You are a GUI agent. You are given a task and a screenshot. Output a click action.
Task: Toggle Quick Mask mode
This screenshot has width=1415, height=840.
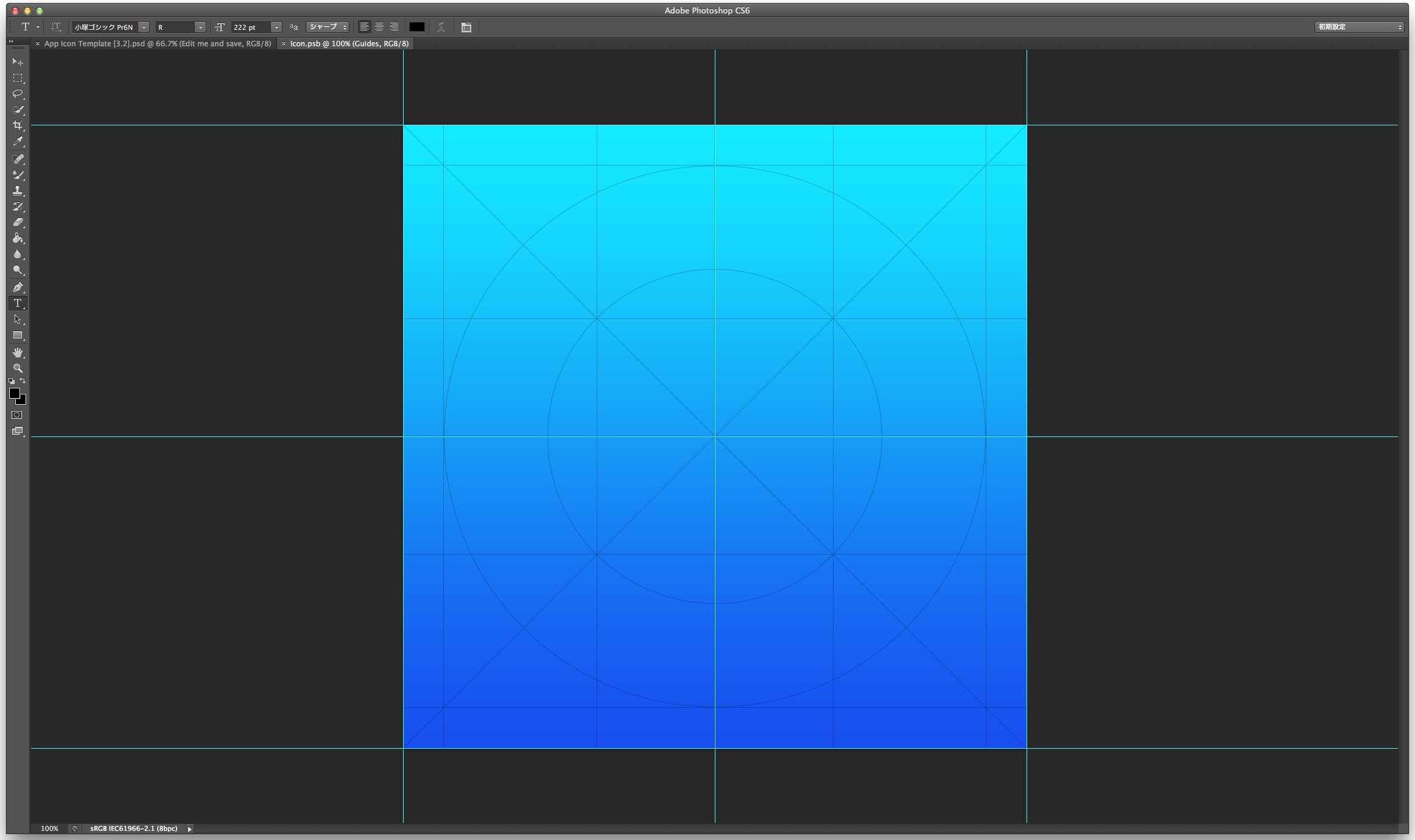point(17,415)
